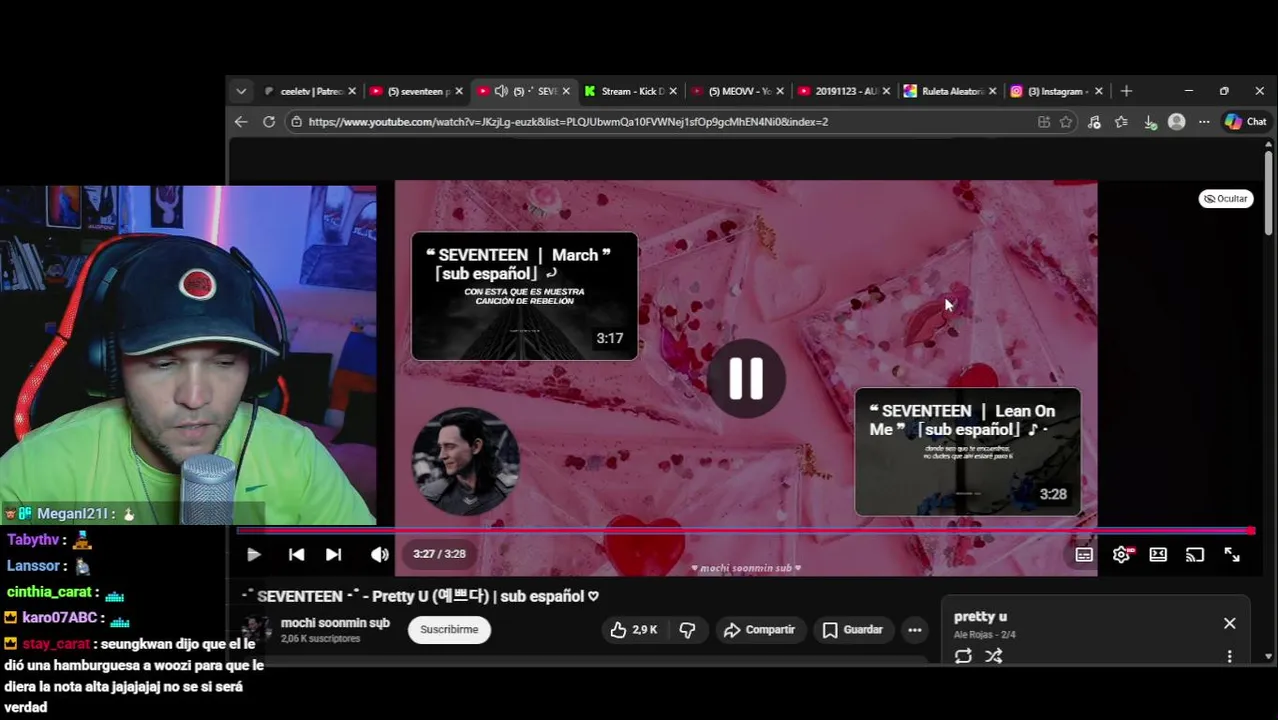The image size is (1278, 720).
Task: Open the pretty u playlist title
Action: tap(980, 617)
